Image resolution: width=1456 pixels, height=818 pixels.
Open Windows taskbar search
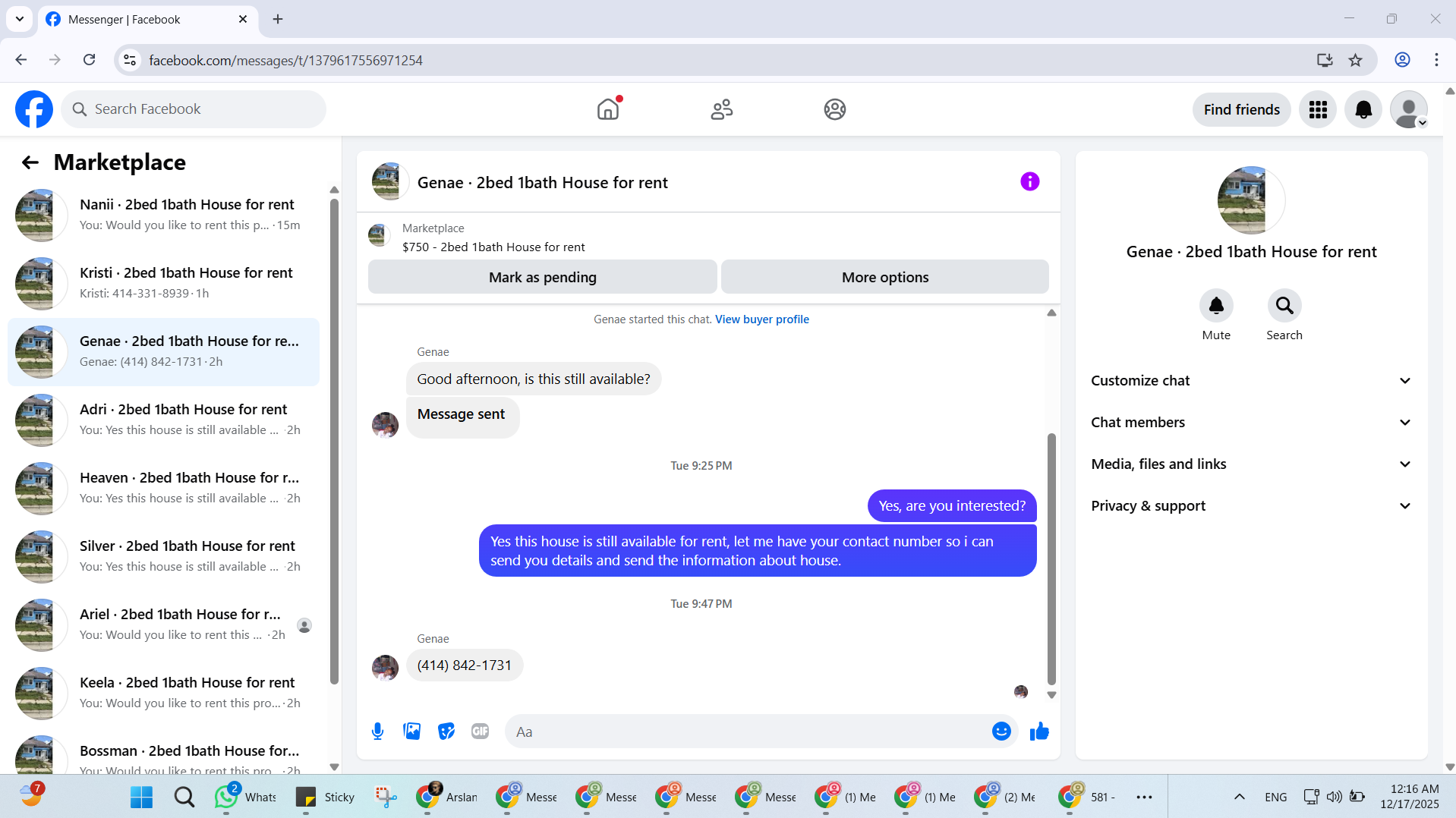184,797
